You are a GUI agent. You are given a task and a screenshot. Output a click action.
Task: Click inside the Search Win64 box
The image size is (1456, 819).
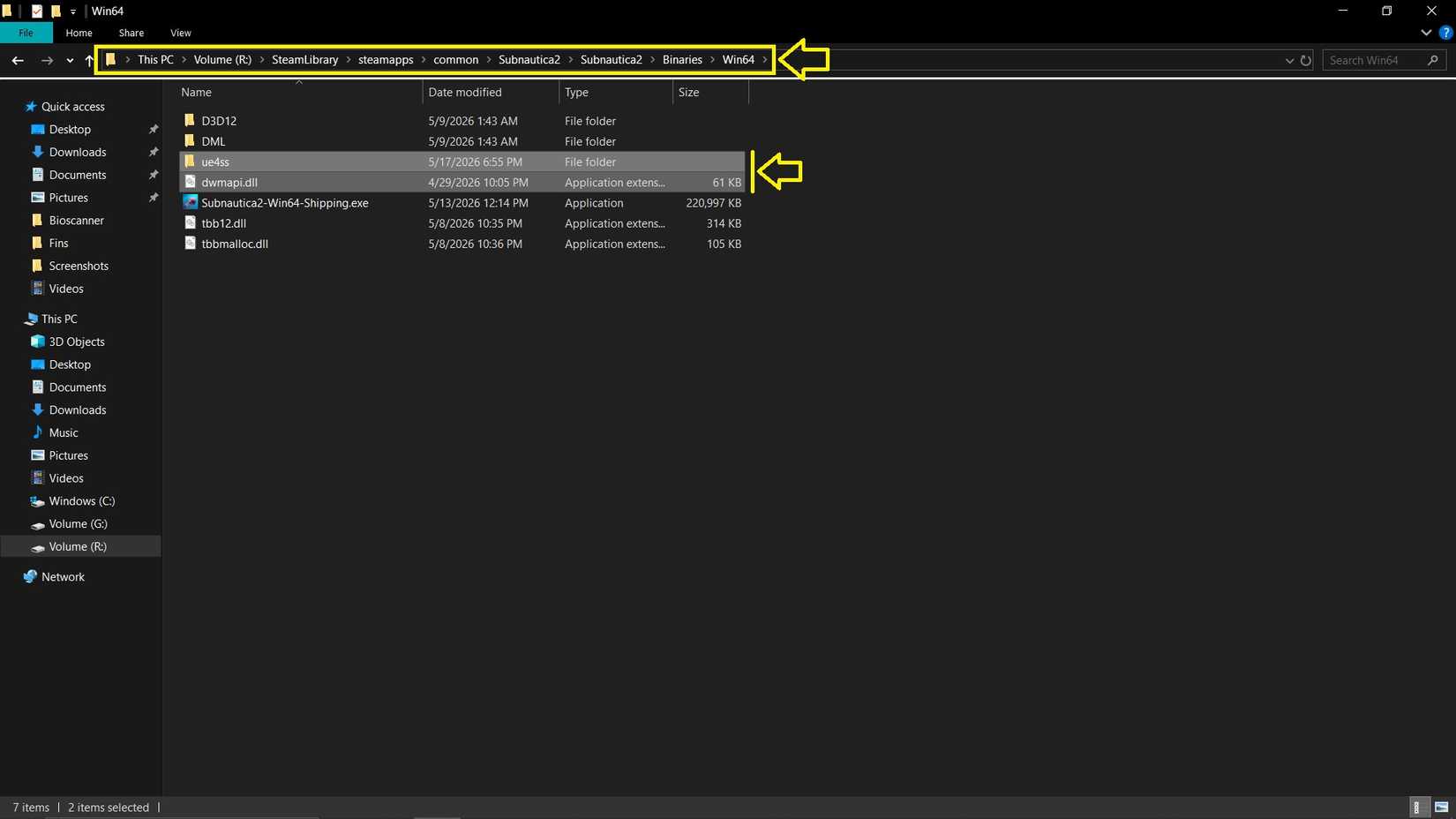click(1384, 60)
